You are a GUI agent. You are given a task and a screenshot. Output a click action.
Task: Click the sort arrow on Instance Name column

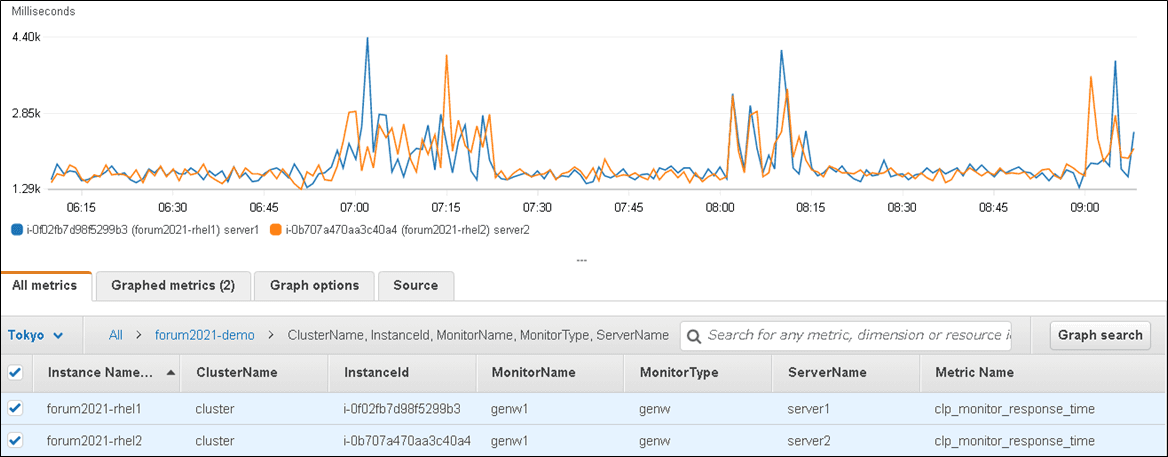(x=170, y=372)
